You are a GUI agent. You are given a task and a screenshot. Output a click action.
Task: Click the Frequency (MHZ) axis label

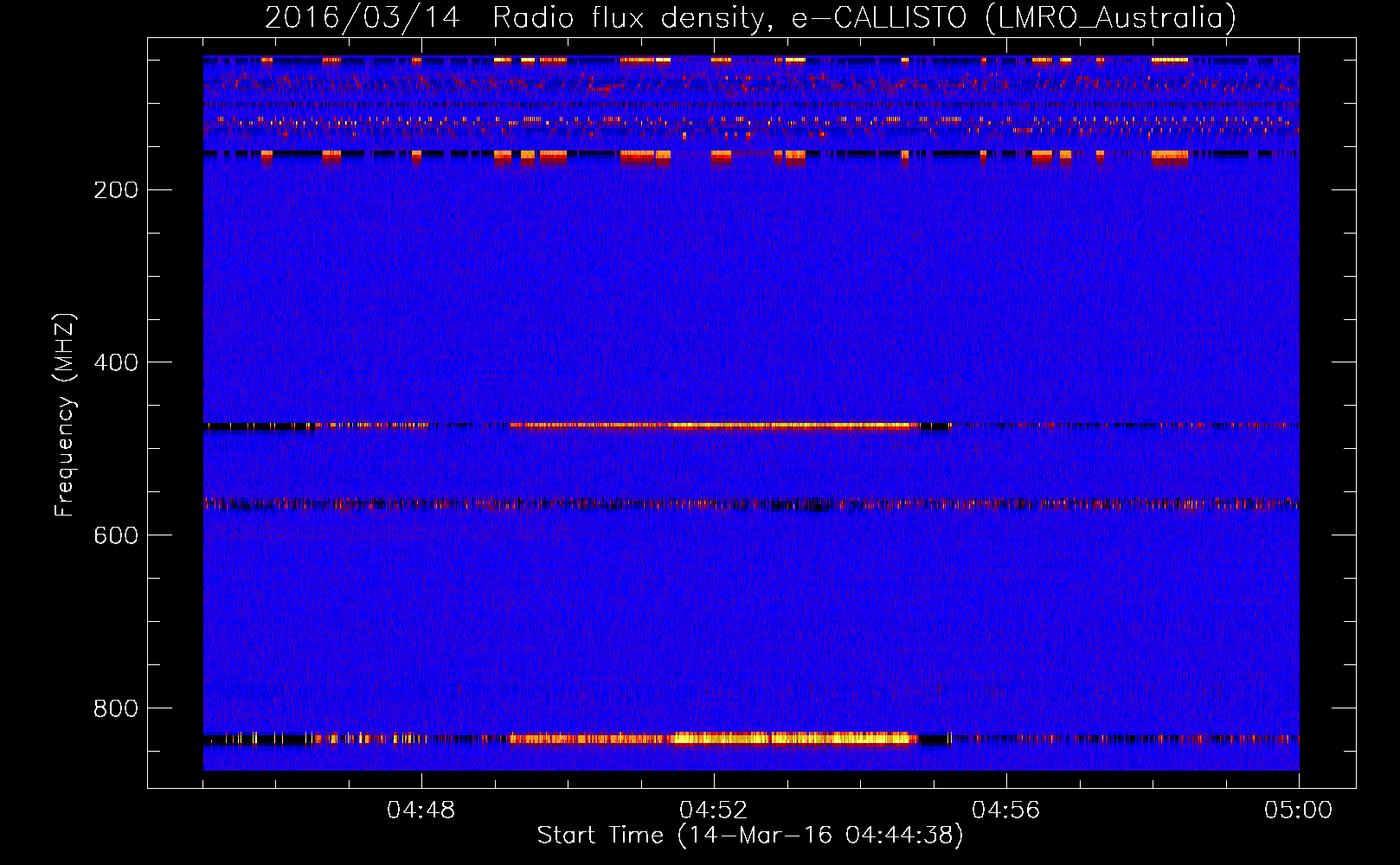(65, 414)
